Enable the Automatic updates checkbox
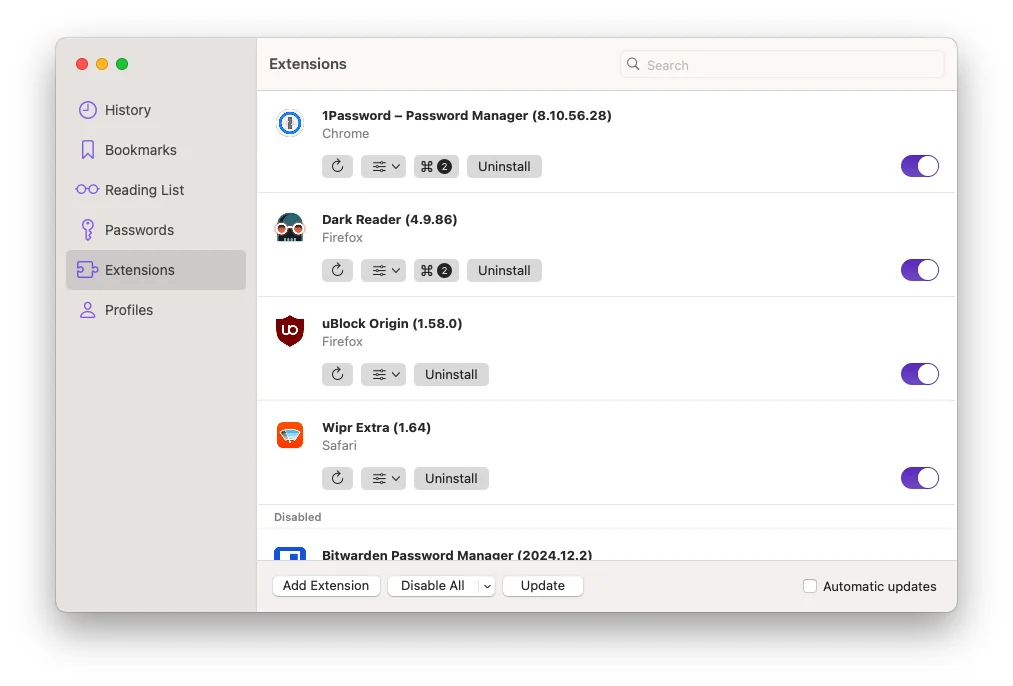Viewport: 1013px width, 686px height. (x=810, y=587)
